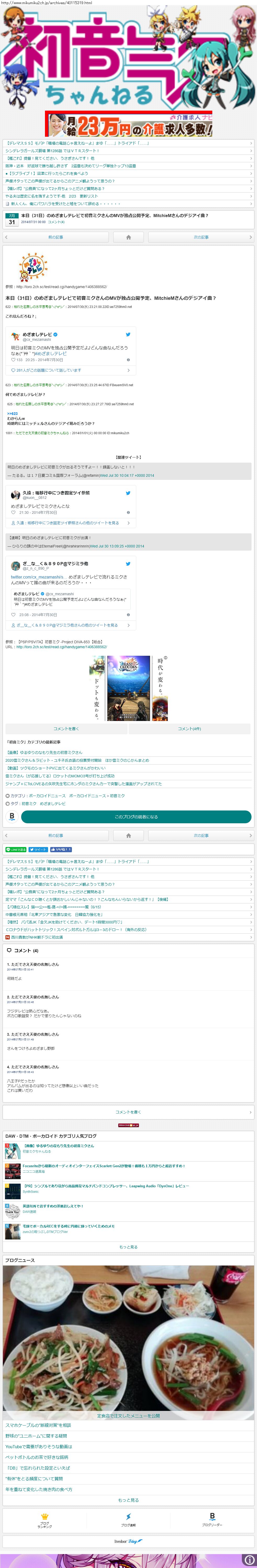Click the Twitter bird on ざ_な_く tweet

[128, 564]
